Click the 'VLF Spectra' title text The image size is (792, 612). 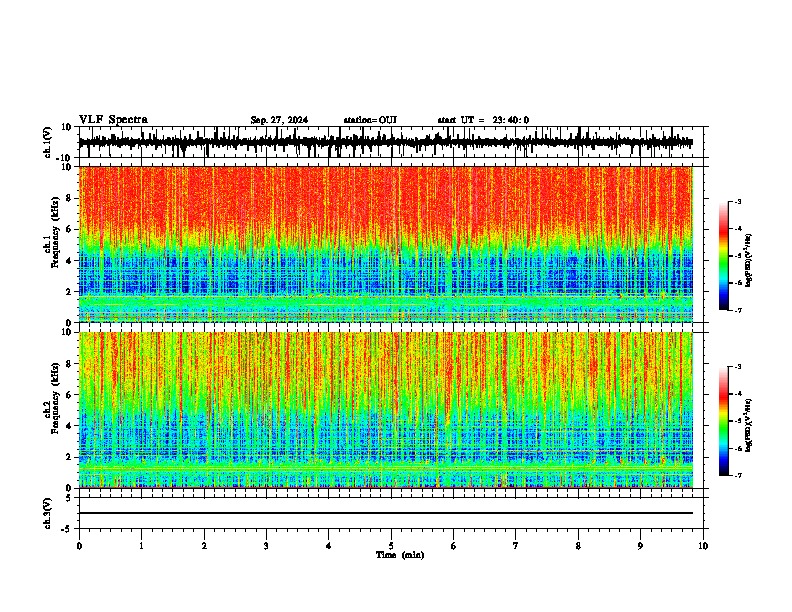[x=113, y=120]
